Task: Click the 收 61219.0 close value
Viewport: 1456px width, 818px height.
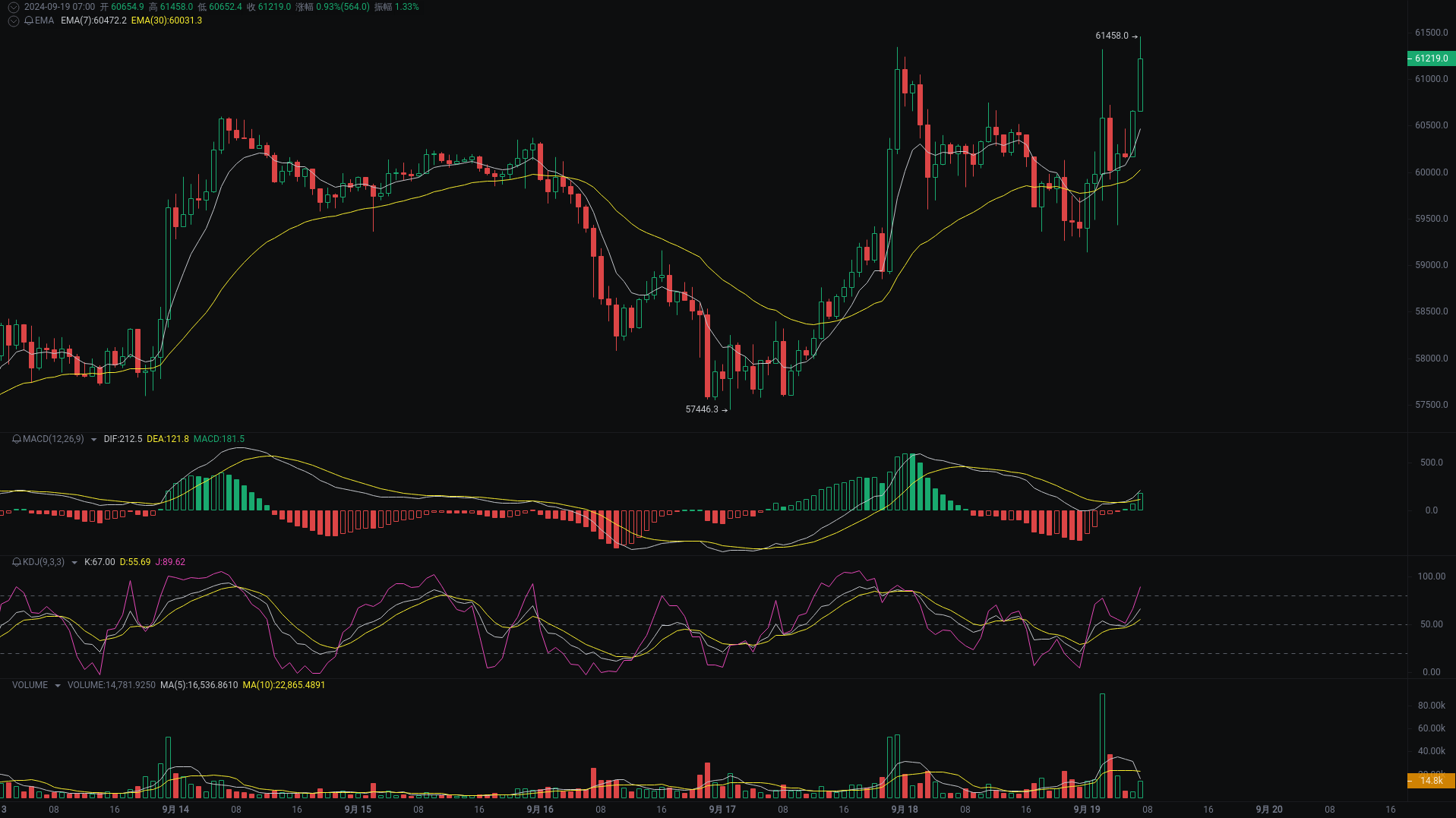Action: tap(269, 7)
